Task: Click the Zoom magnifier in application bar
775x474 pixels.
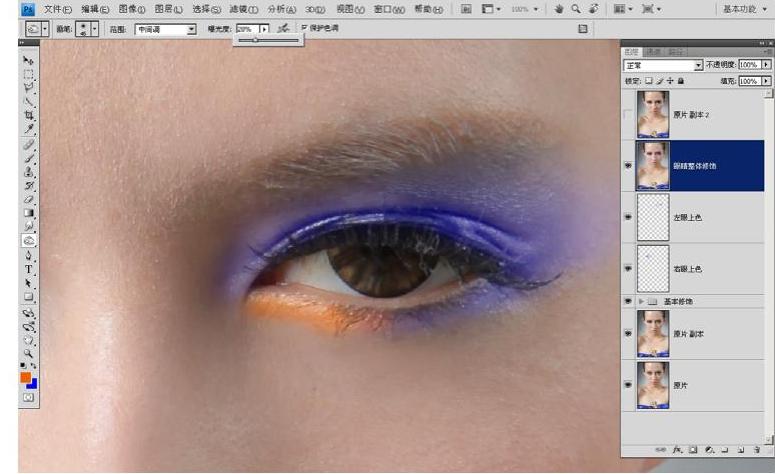Action: [576, 9]
